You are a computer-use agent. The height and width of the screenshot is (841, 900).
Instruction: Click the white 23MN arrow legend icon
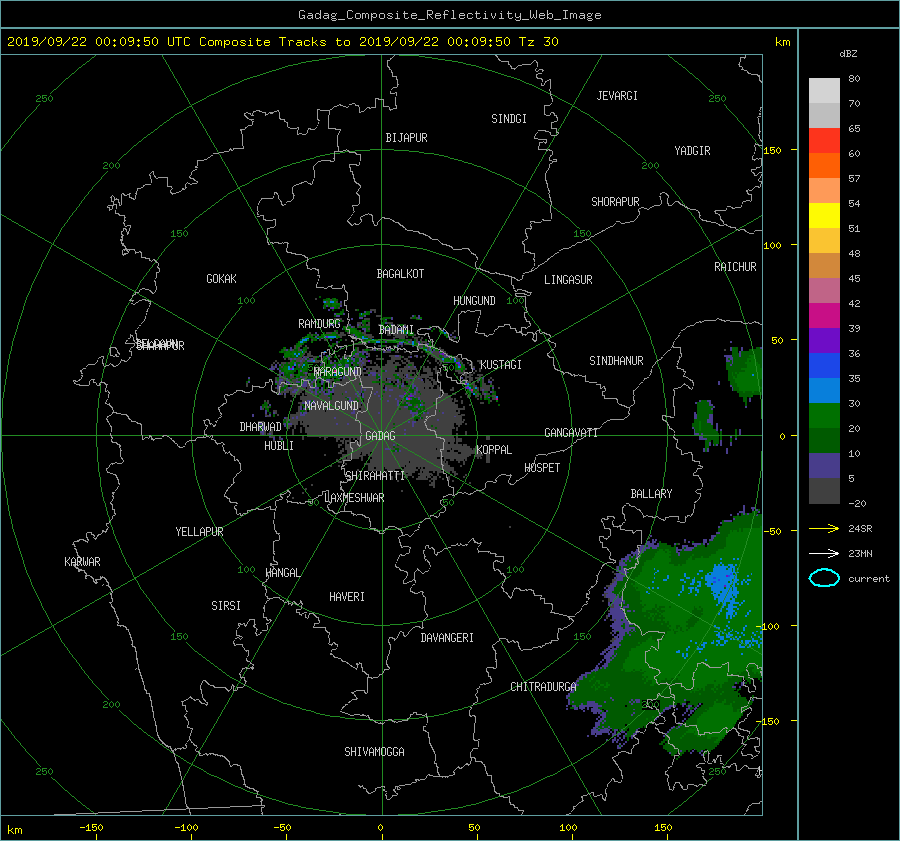click(x=824, y=553)
